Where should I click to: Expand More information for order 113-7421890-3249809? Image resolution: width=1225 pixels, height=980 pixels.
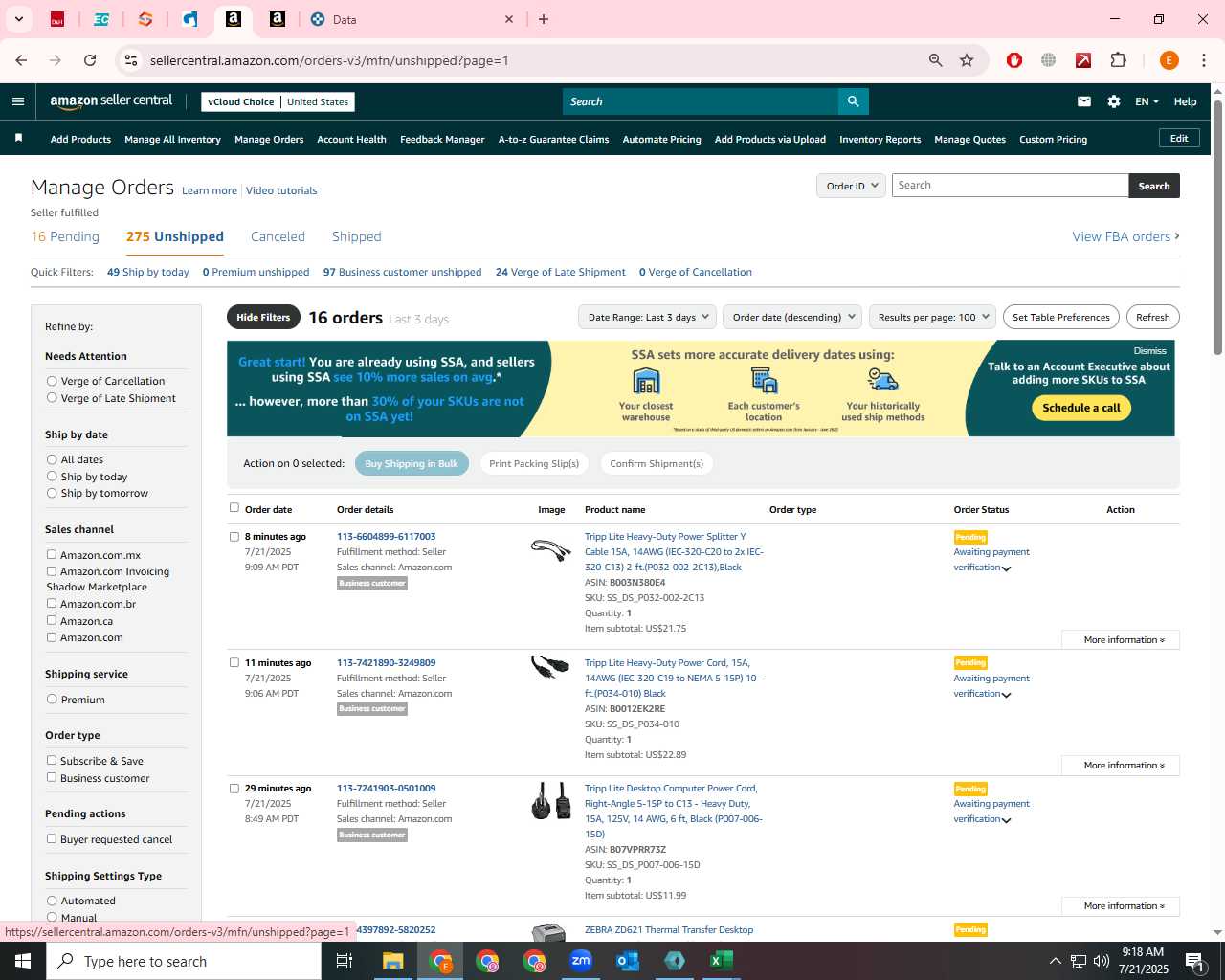1121,765
